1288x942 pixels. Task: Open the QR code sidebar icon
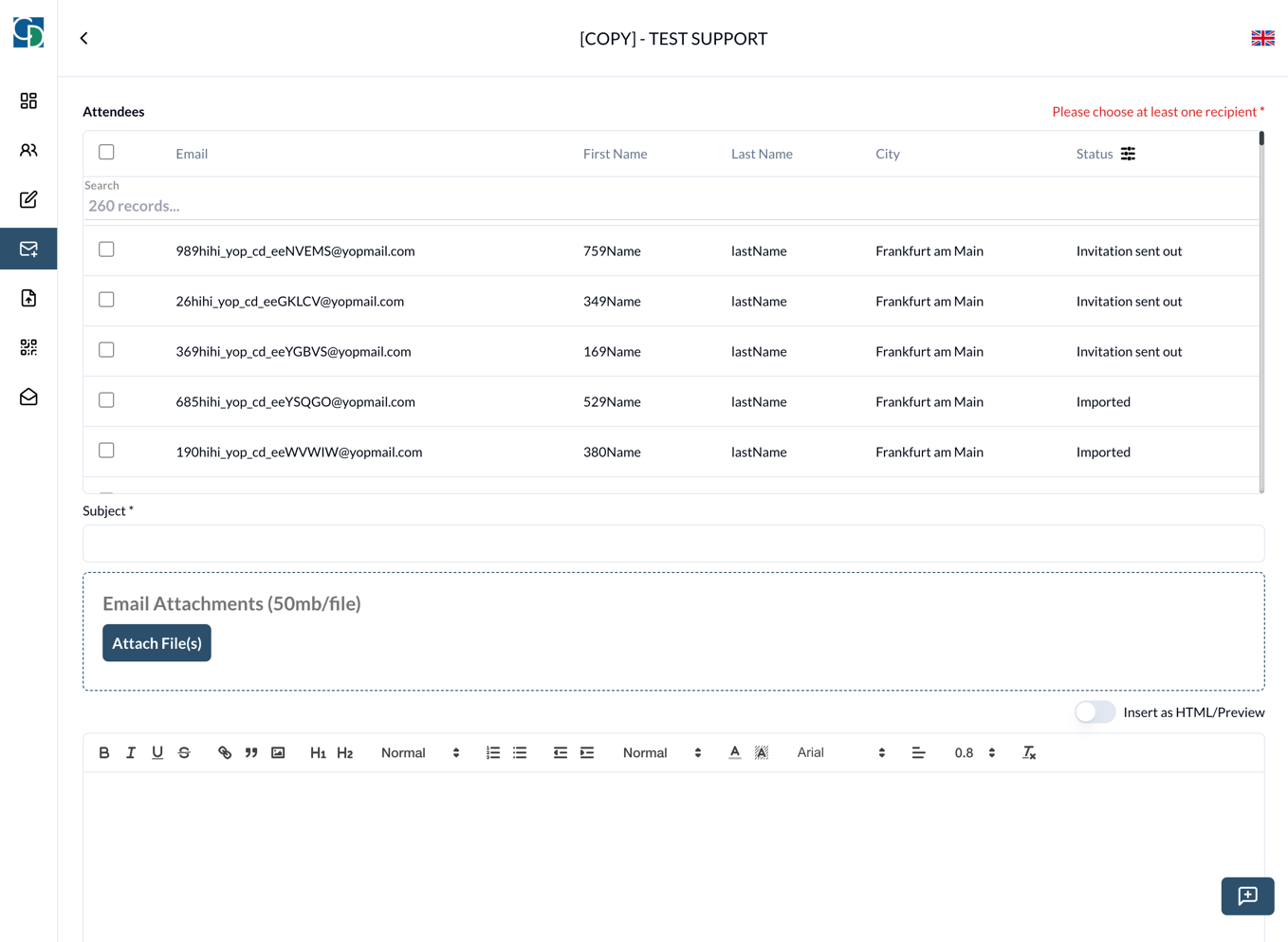[28, 347]
